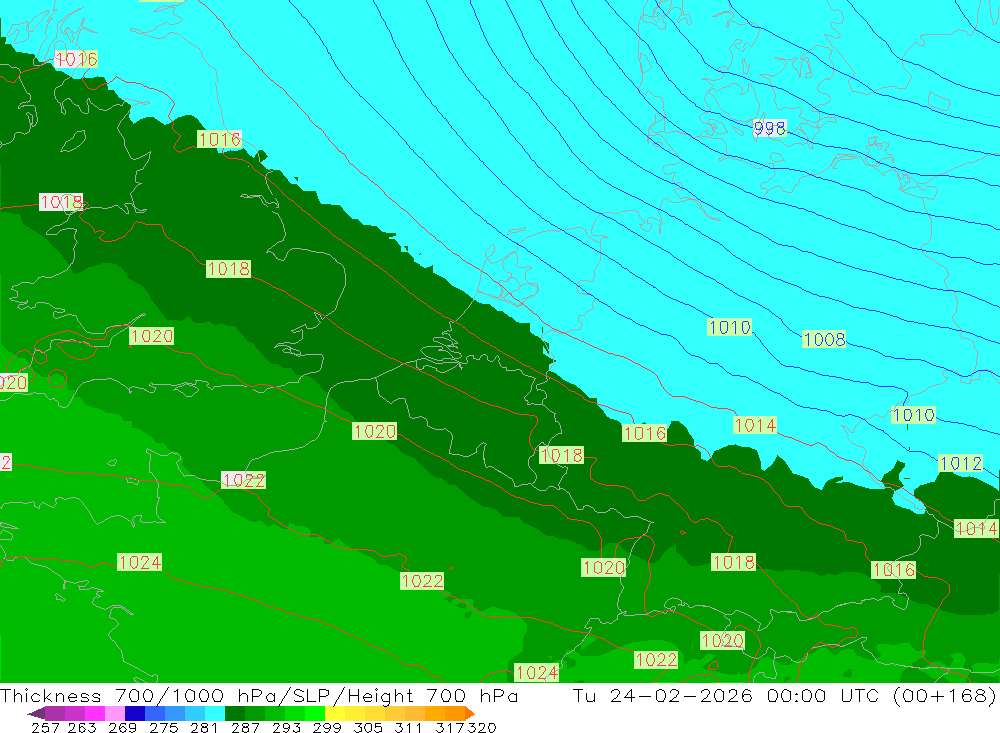This screenshot has width=1000, height=733.
Task: Click legend value 305
Action: (x=367, y=727)
